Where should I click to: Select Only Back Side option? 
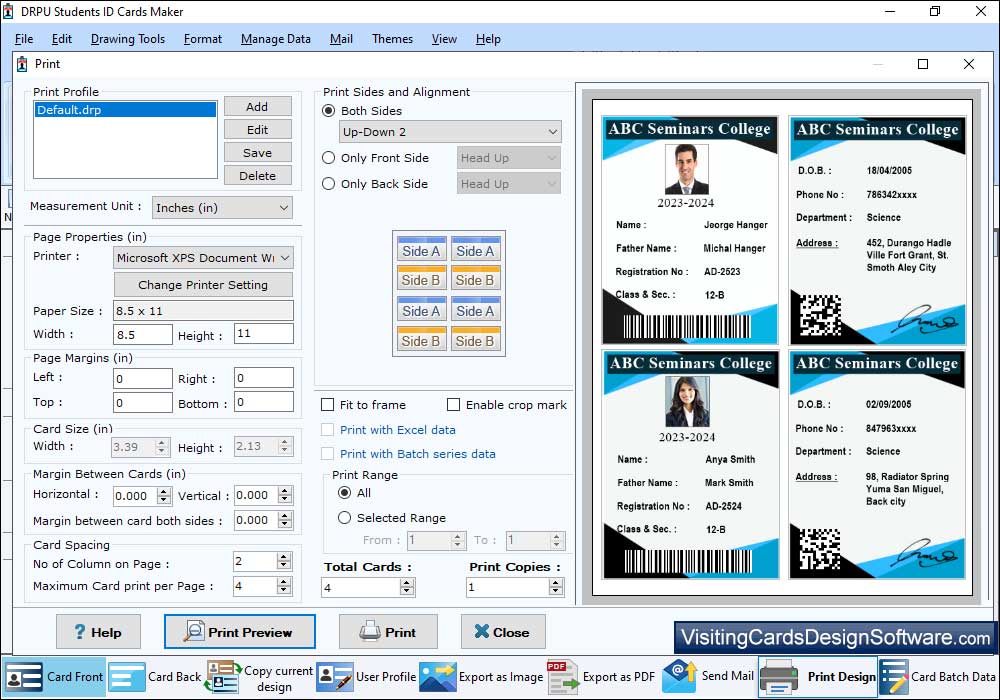[328, 184]
